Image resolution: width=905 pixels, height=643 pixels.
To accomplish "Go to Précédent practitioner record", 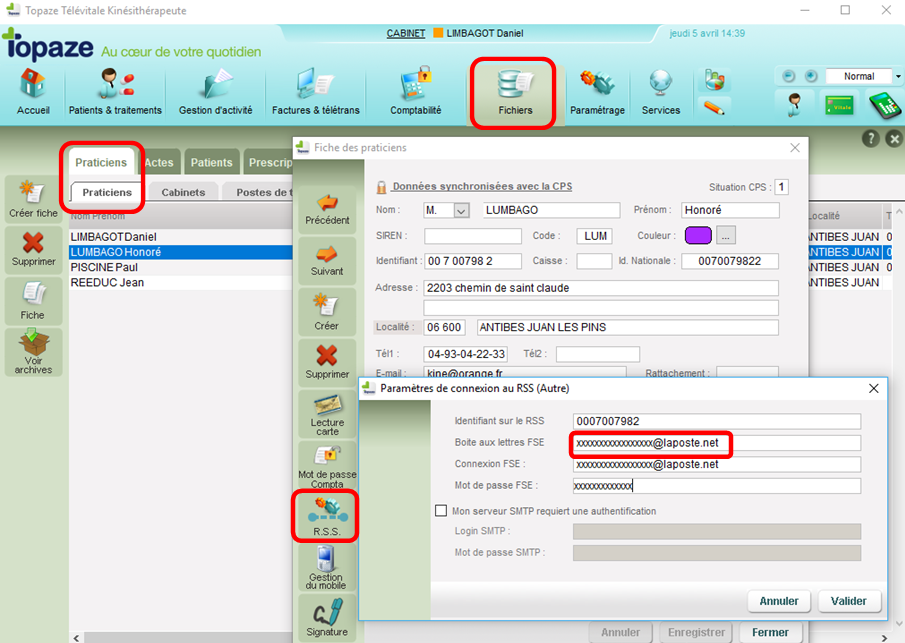I will pos(327,210).
